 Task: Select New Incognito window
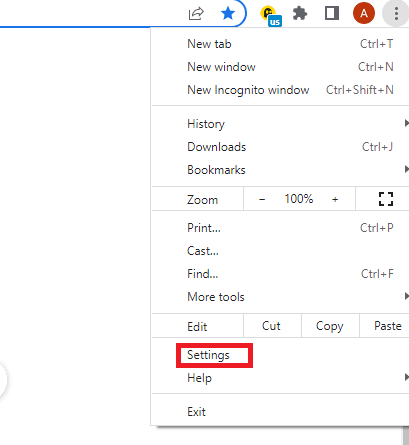(281, 90)
